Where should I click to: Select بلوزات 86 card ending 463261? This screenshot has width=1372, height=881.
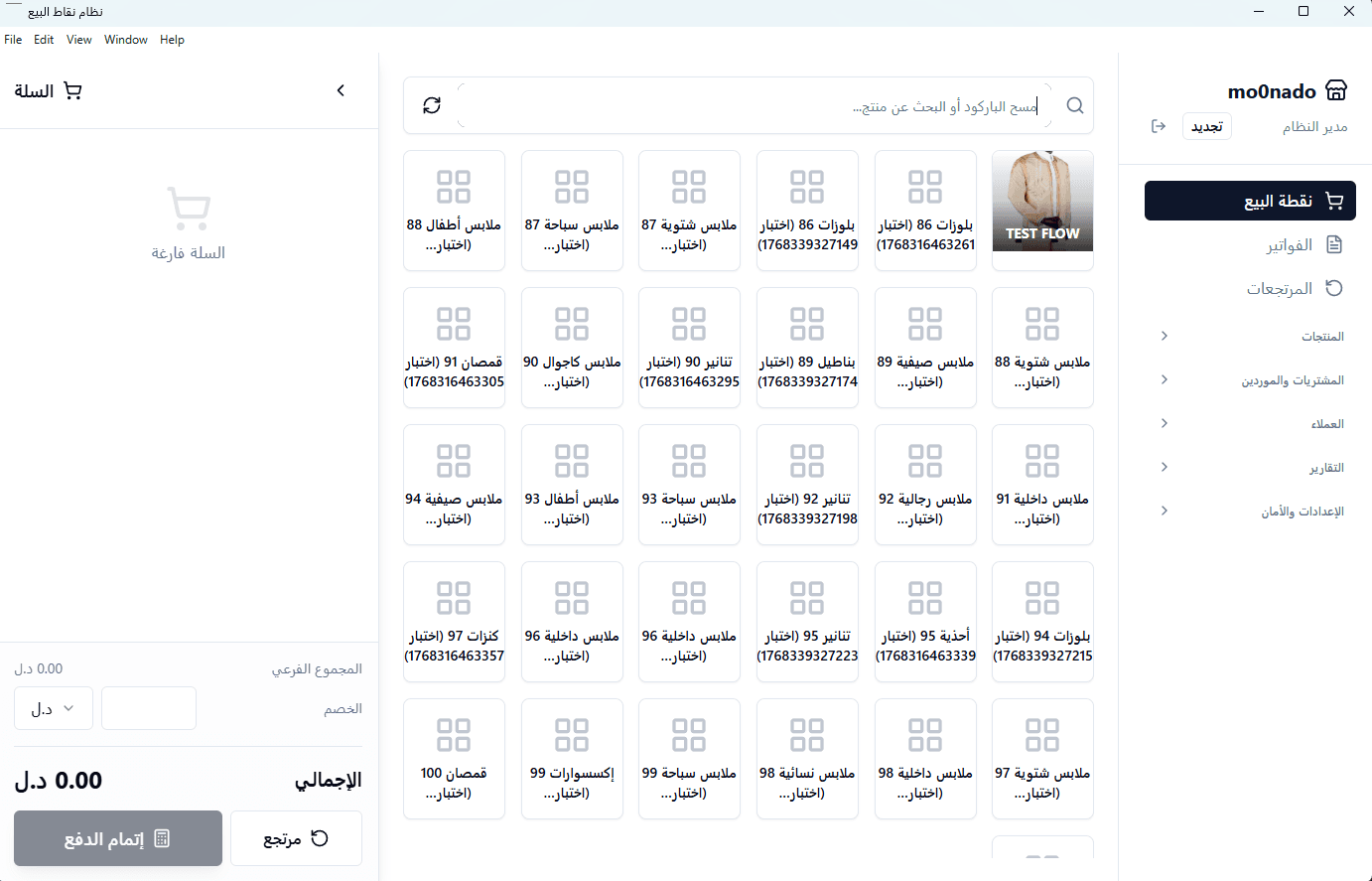925,211
